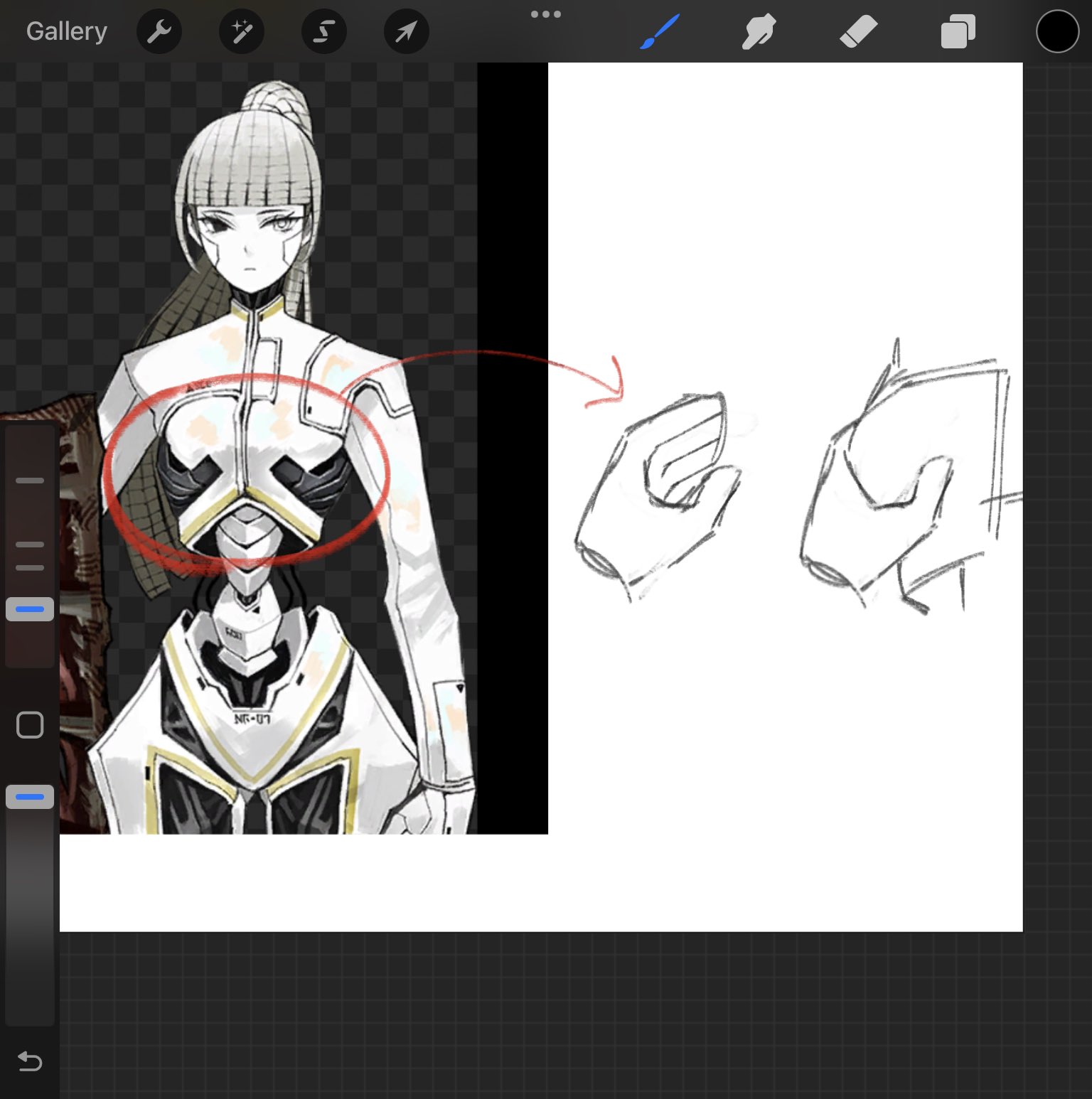Tap the three-dot menu at top
The width and height of the screenshot is (1092, 1099).
pos(546,14)
